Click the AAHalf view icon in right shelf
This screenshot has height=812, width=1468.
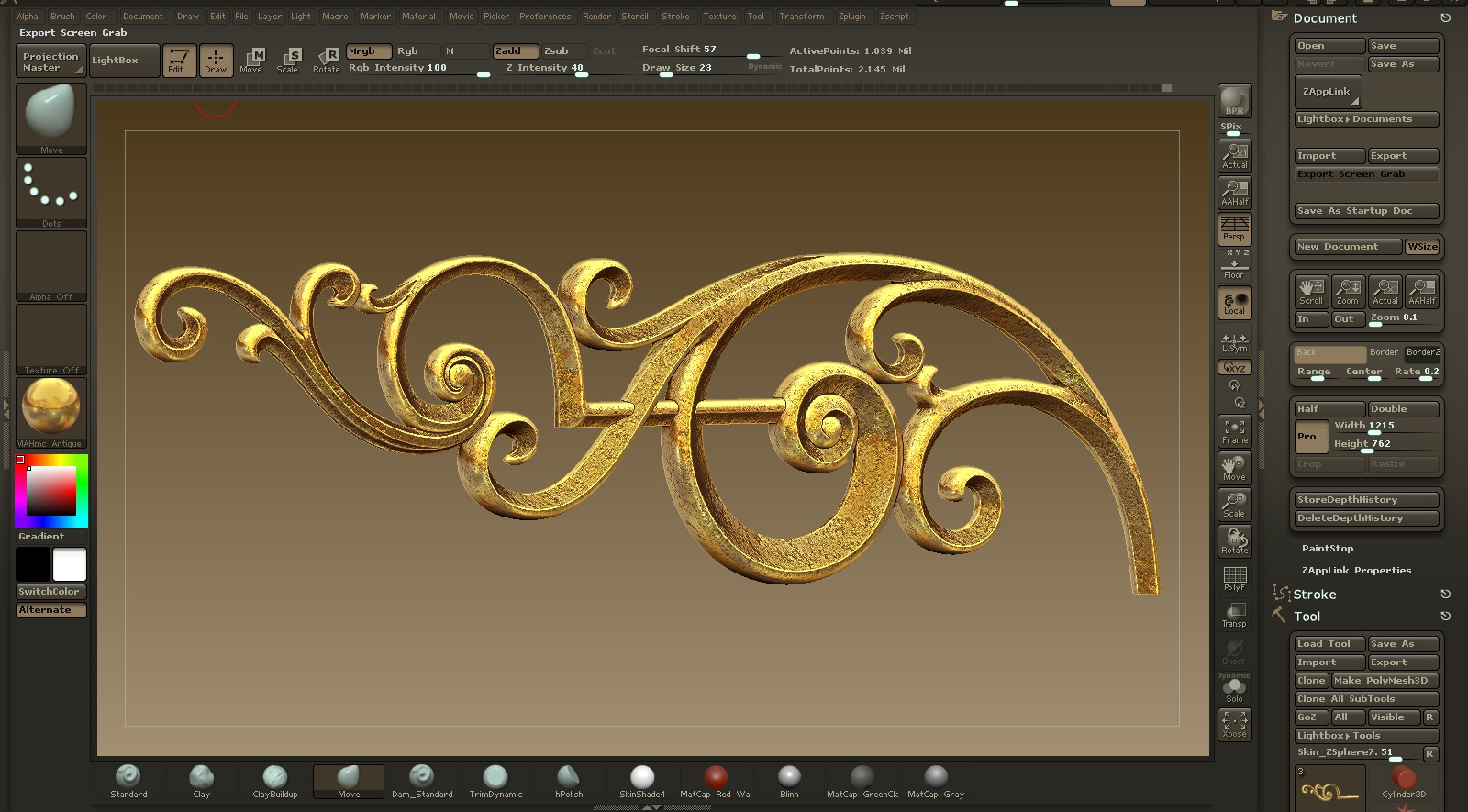1234,192
